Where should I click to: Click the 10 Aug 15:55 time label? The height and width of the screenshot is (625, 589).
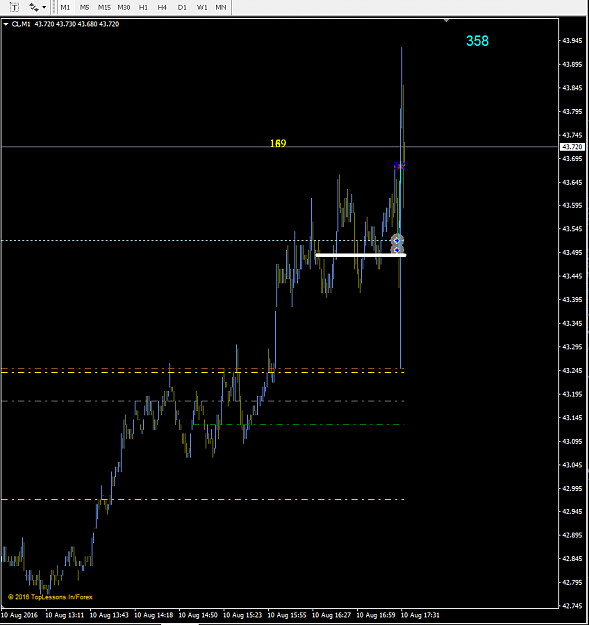click(x=287, y=615)
